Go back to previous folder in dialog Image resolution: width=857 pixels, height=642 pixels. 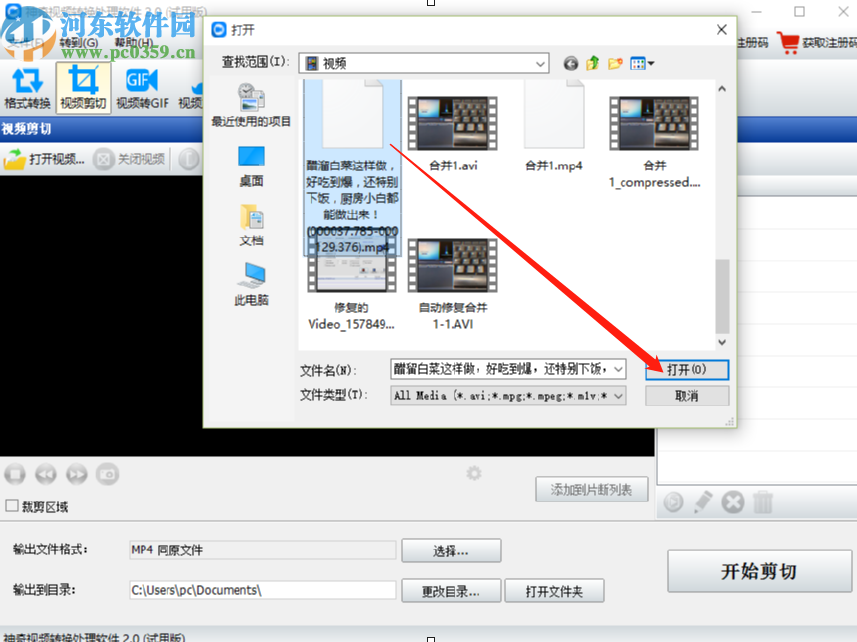coord(571,63)
